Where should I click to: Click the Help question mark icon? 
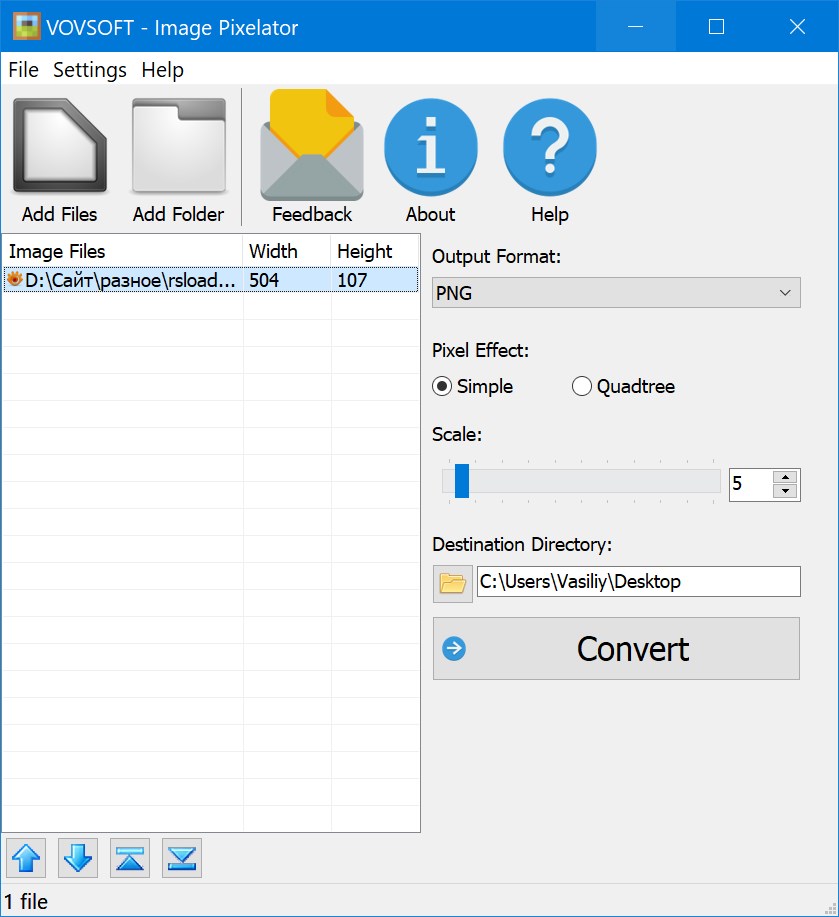point(550,147)
